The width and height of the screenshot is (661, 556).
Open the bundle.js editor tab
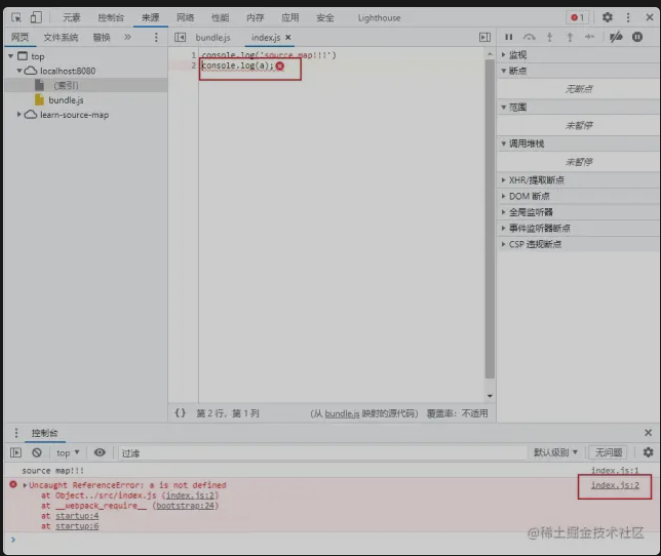pos(213,38)
